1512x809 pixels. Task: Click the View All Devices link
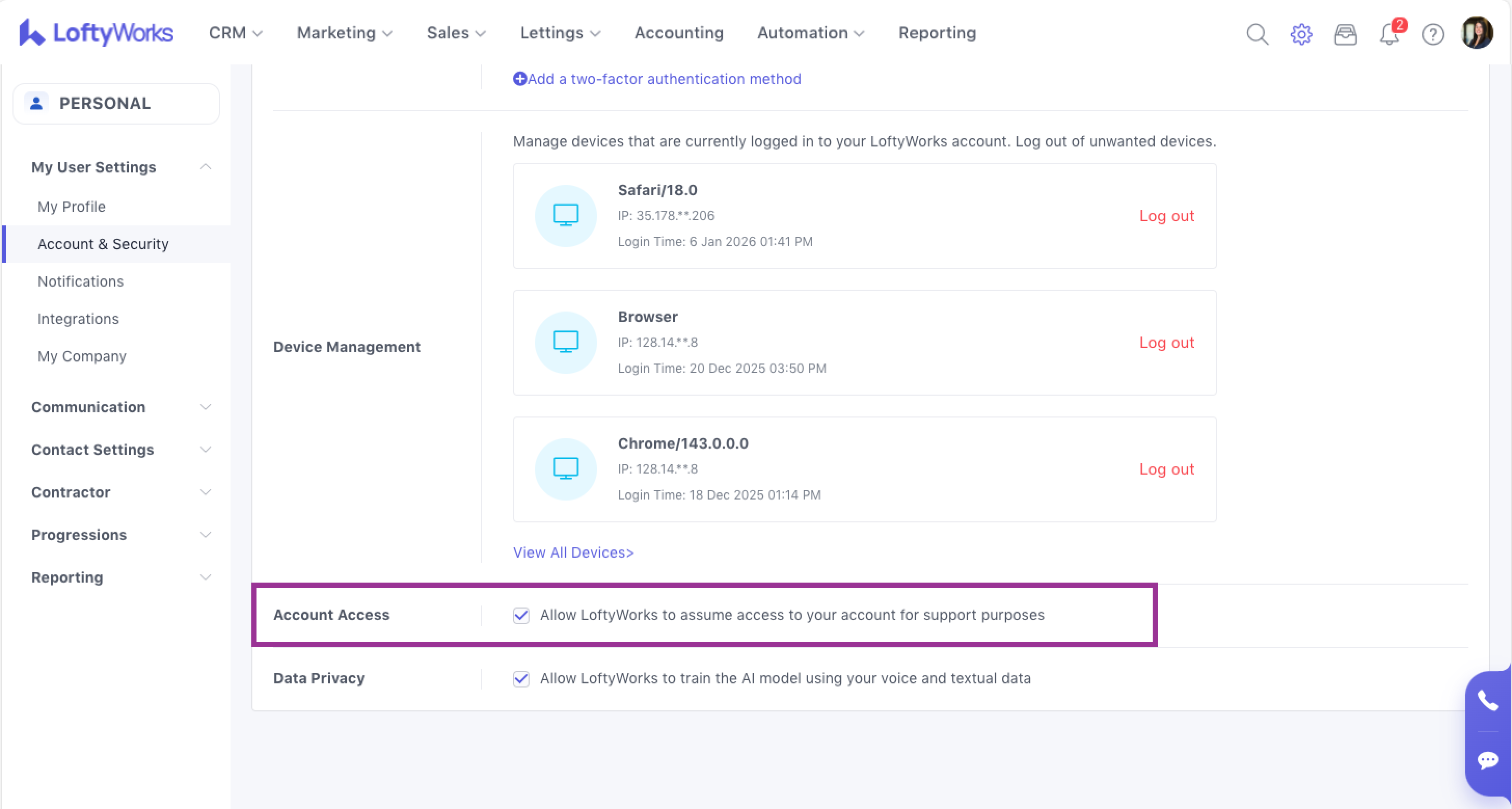point(573,552)
